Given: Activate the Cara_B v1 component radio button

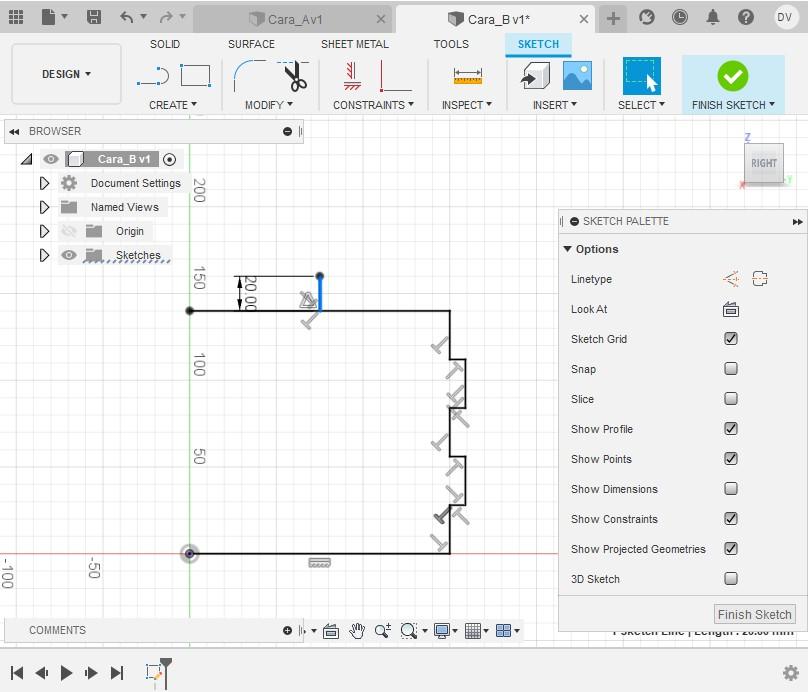Looking at the screenshot, I should [x=169, y=159].
